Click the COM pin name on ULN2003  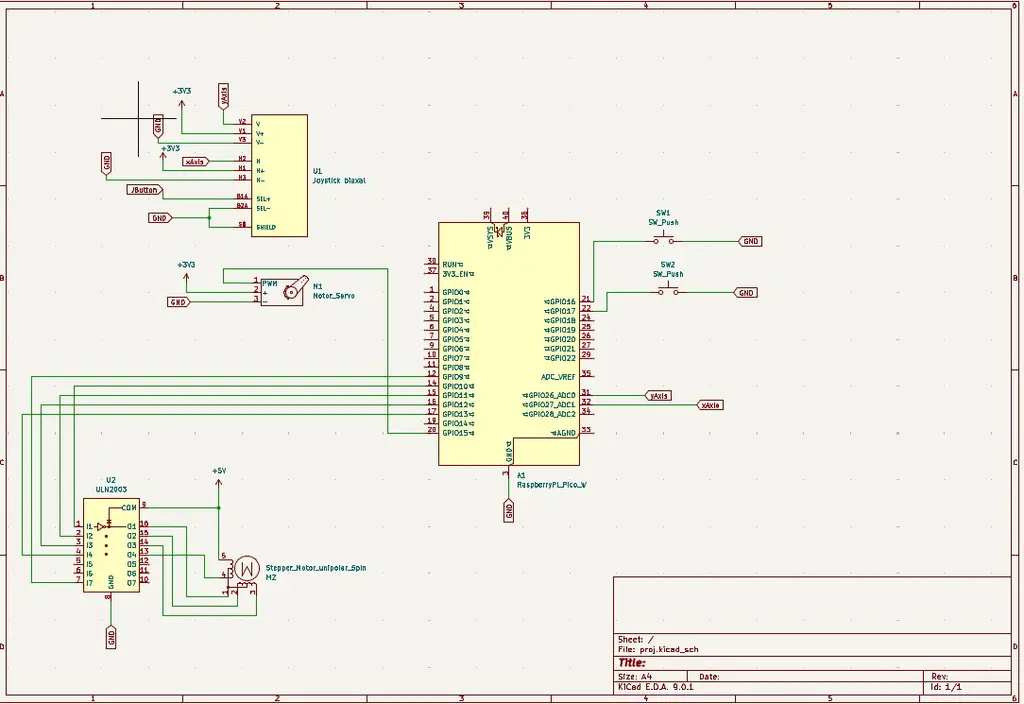[x=129, y=507]
